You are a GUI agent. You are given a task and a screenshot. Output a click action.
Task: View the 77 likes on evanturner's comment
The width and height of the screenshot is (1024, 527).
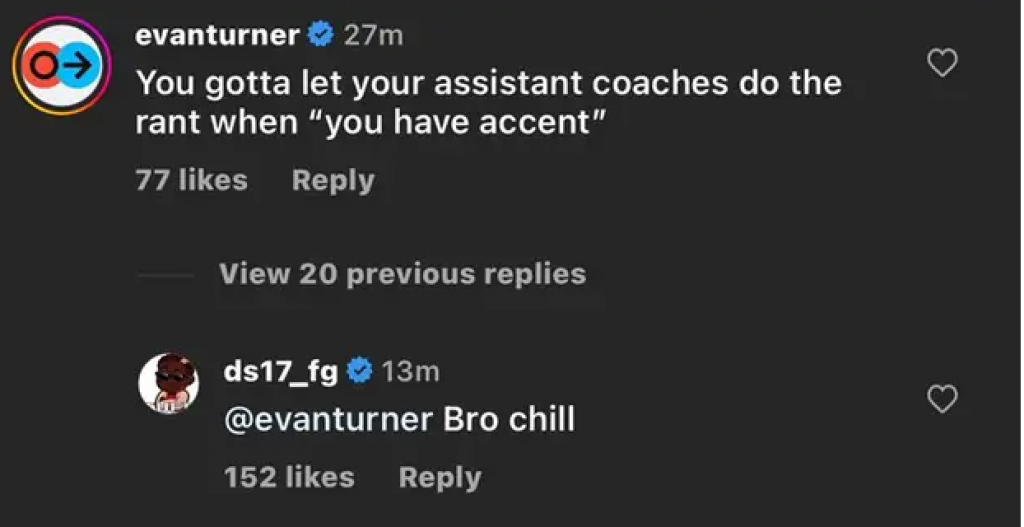coord(191,181)
